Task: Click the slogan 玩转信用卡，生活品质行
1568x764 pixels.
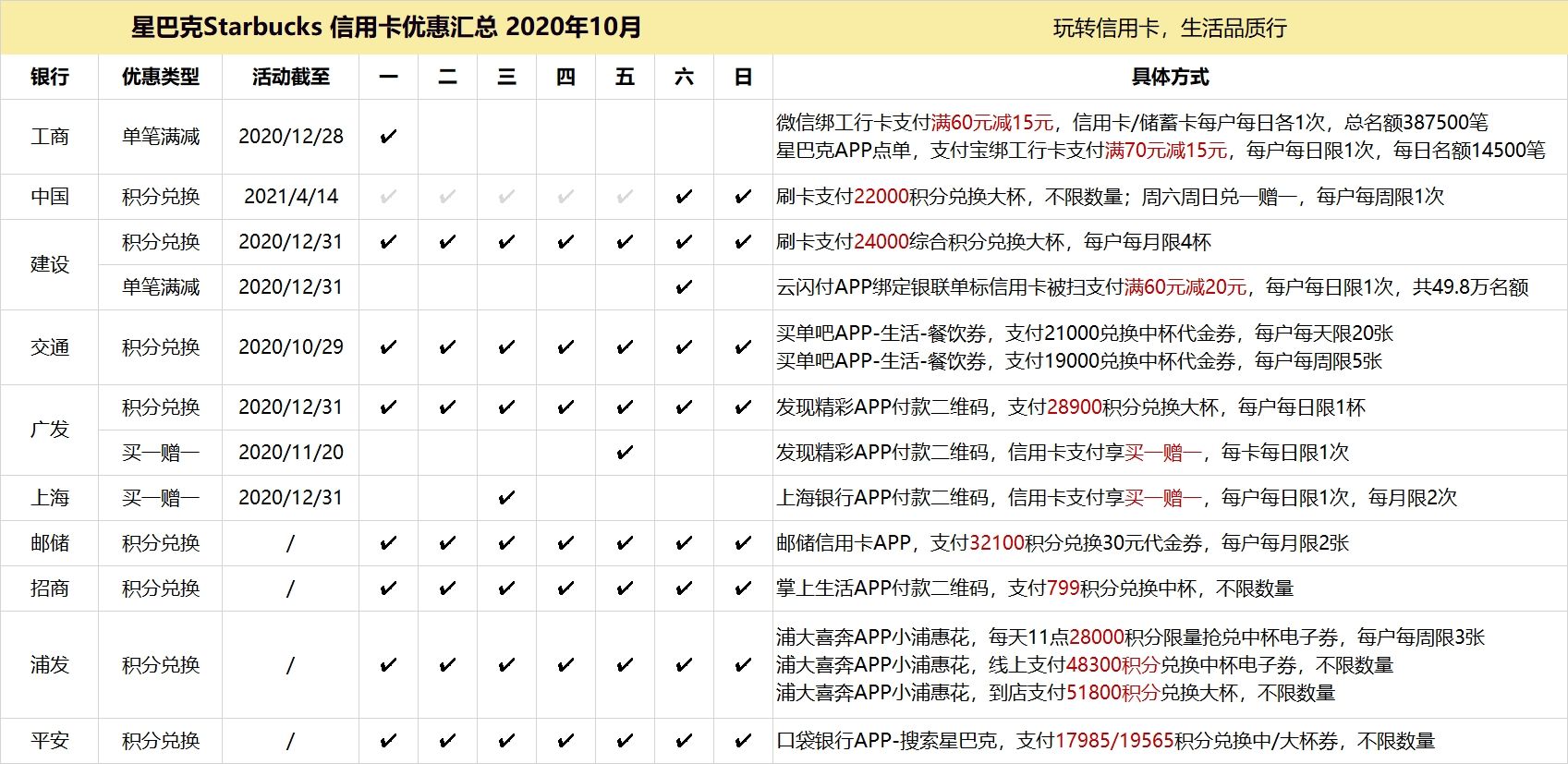Action: tap(1170, 29)
